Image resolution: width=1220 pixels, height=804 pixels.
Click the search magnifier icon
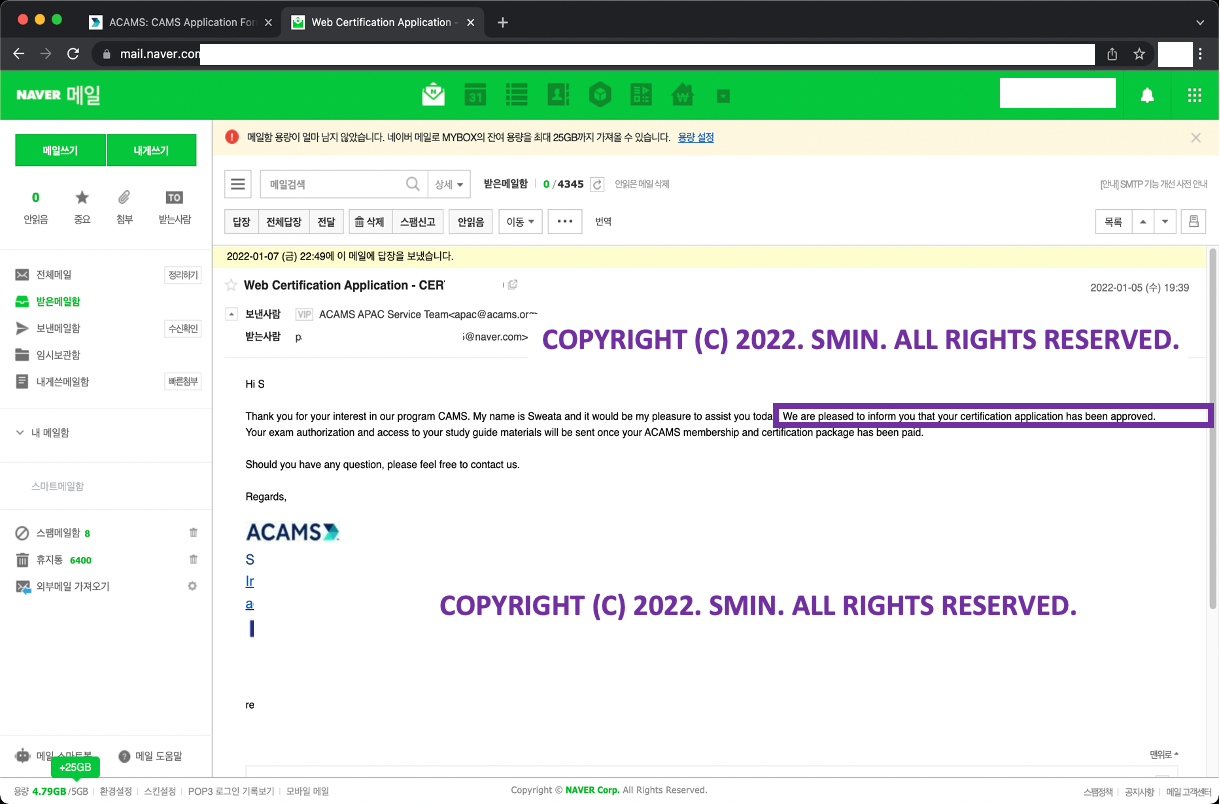click(413, 184)
